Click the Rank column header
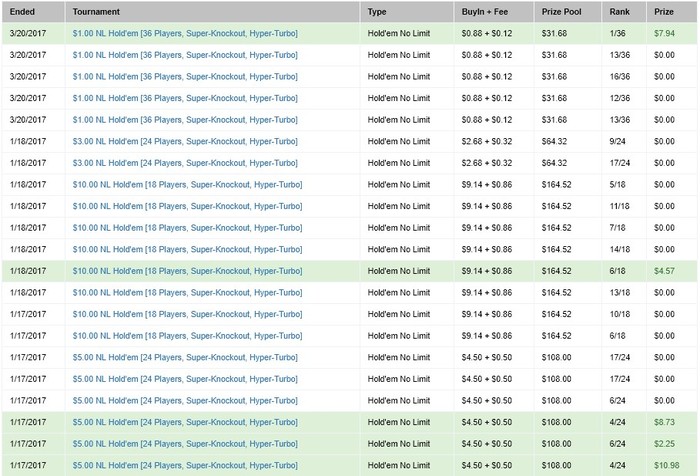700x476 pixels. tap(619, 12)
